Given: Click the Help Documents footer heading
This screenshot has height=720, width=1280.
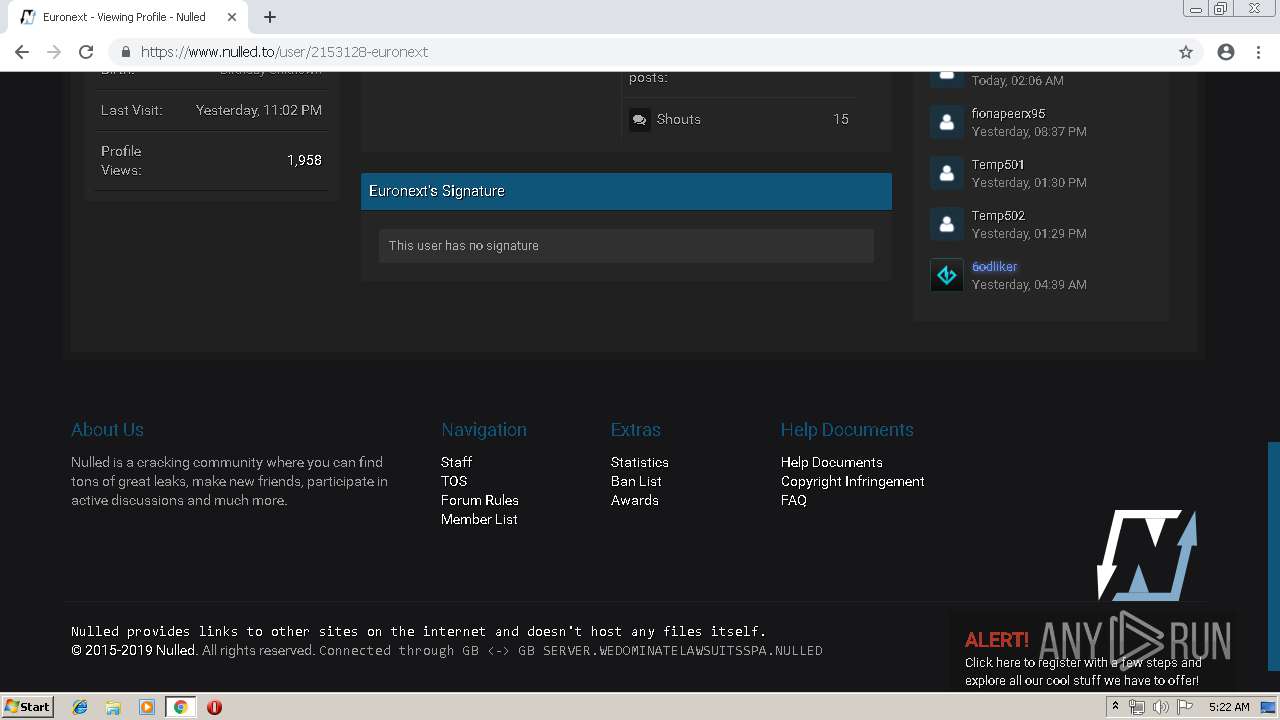Looking at the screenshot, I should pos(847,430).
